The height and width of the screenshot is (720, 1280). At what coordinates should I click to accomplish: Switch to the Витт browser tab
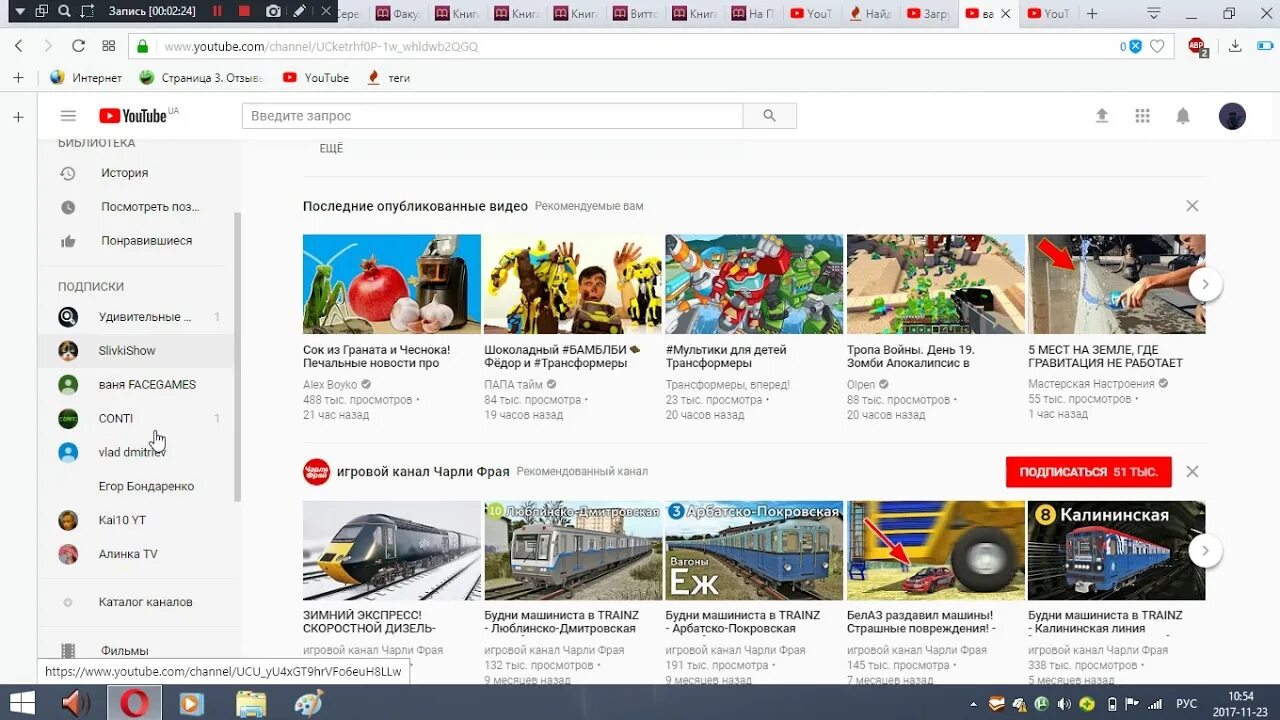coord(637,13)
